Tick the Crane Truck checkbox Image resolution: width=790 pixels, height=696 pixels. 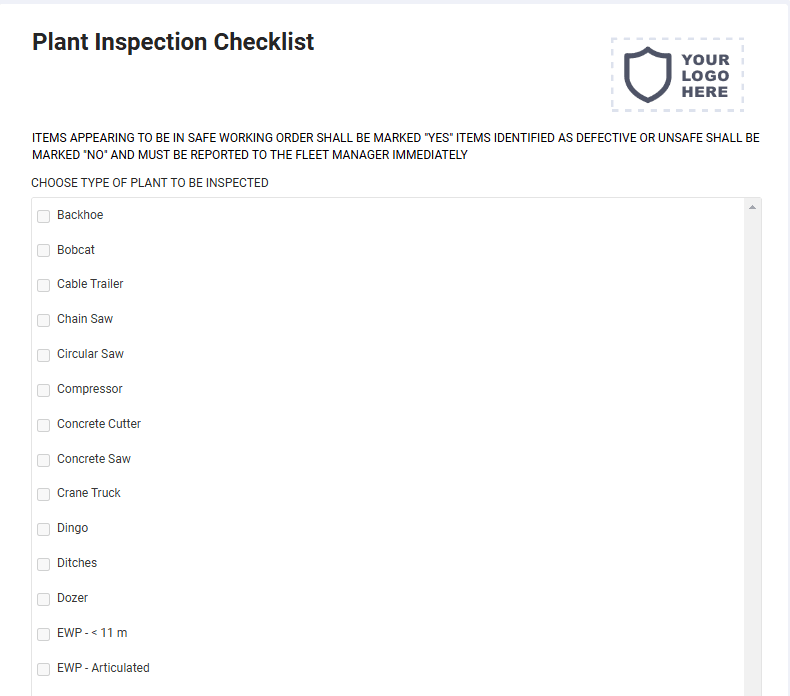(44, 494)
